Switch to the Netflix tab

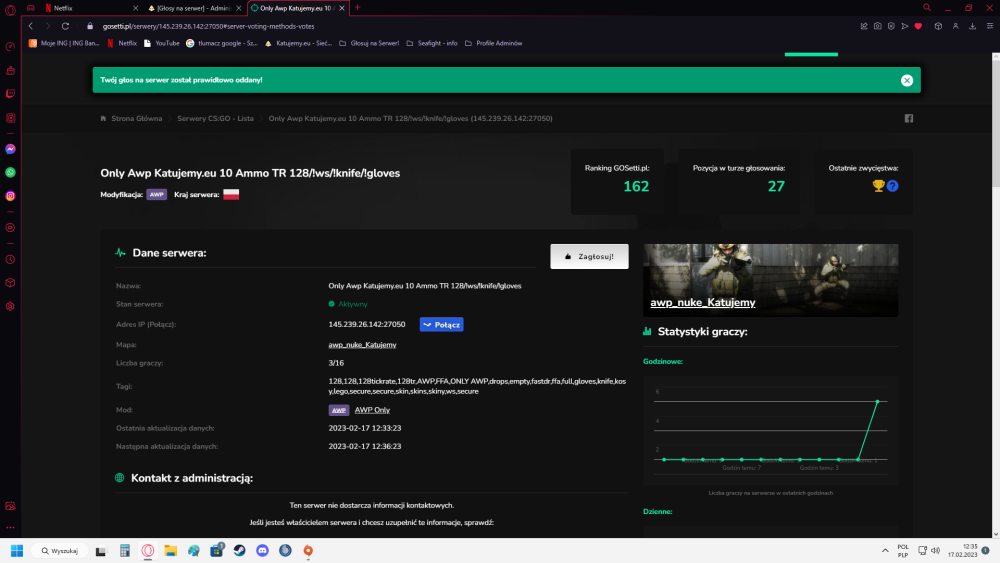[x=91, y=8]
